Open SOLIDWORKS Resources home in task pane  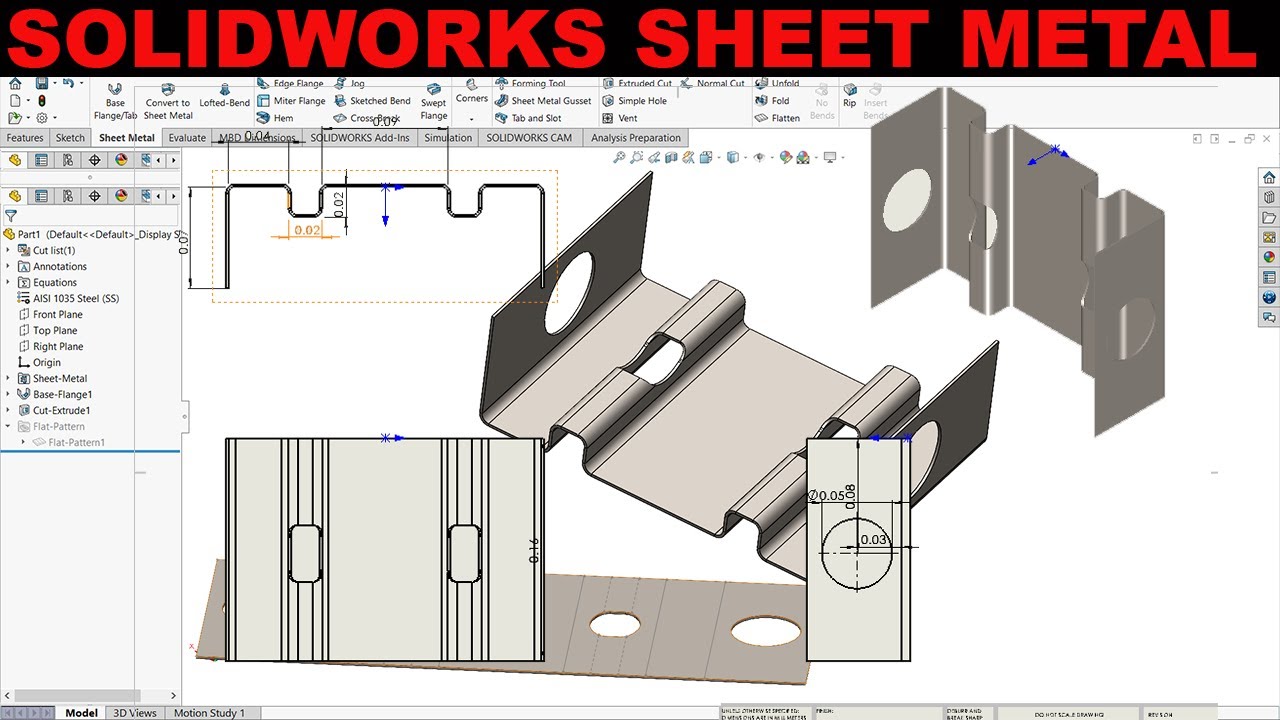(1269, 177)
